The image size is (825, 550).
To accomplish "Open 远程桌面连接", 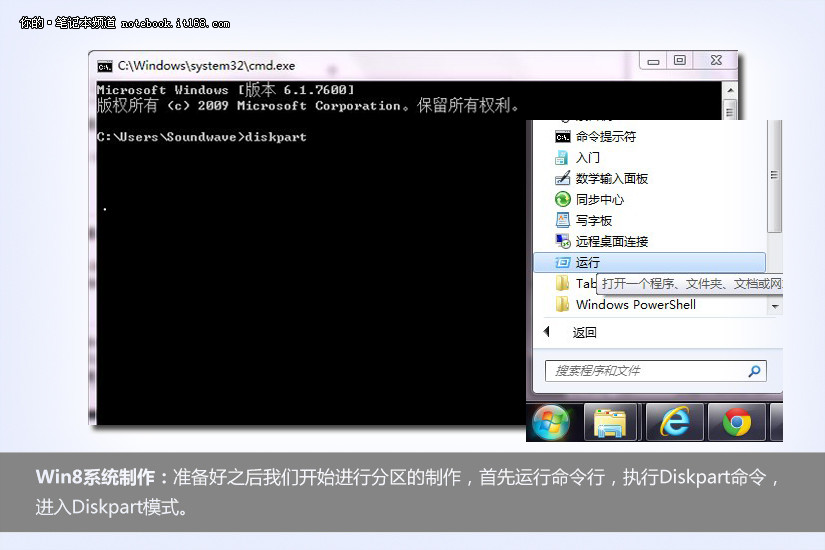I will coord(650,242).
